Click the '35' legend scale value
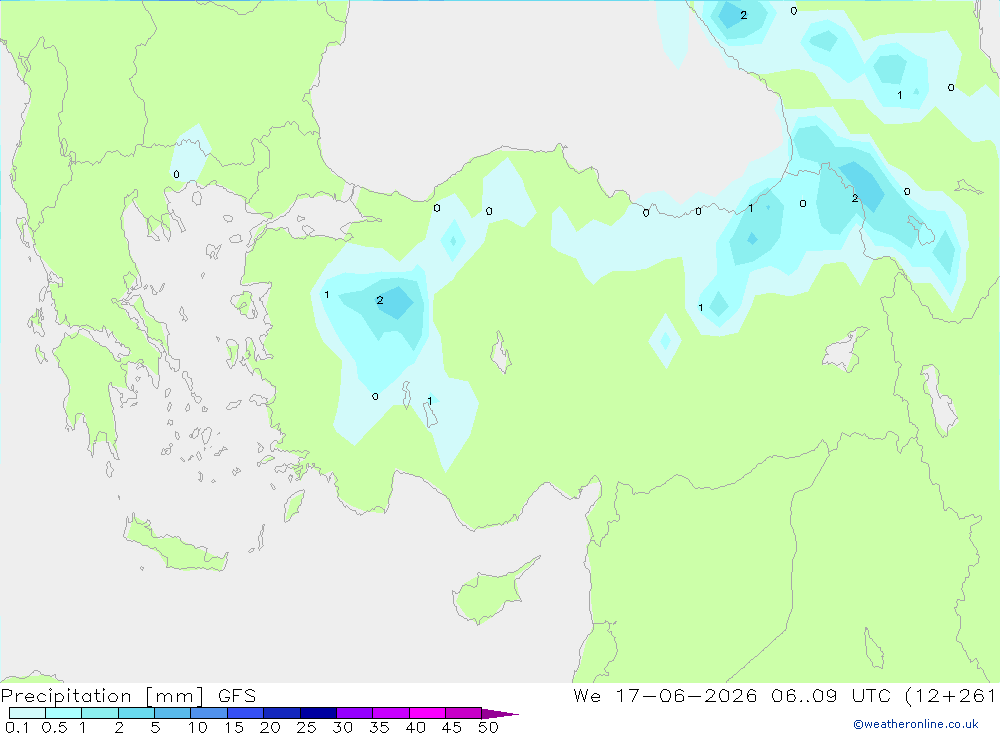Image resolution: width=1000 pixels, height=733 pixels. 379,727
